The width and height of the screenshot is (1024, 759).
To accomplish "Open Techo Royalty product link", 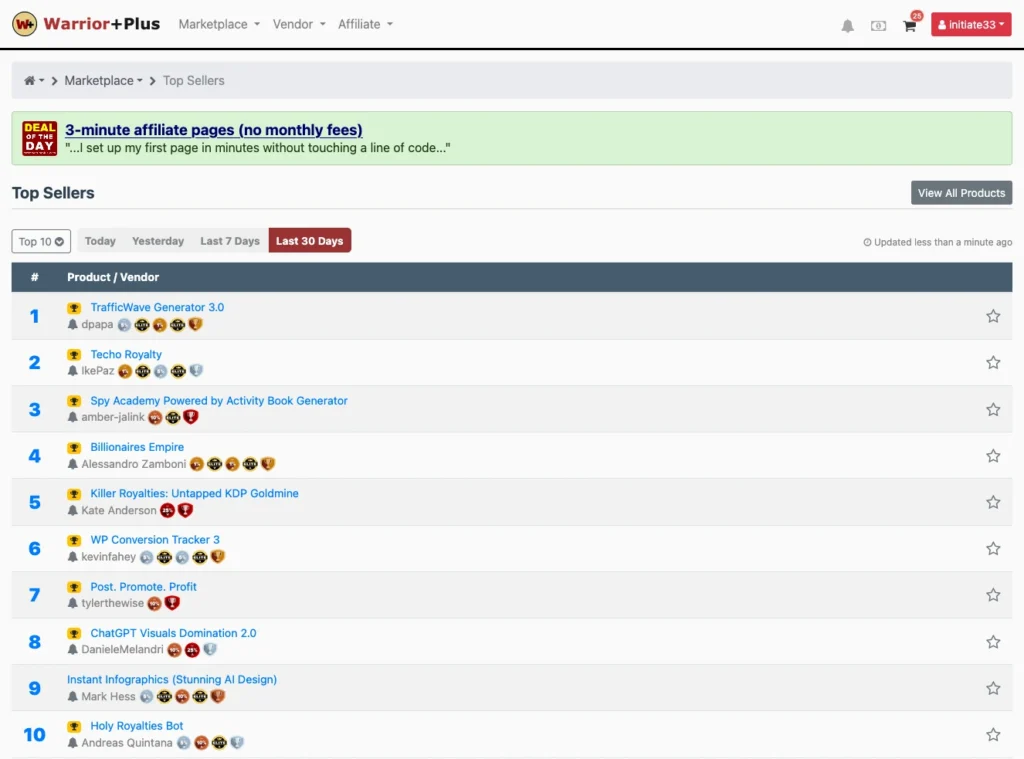I will coord(126,355).
